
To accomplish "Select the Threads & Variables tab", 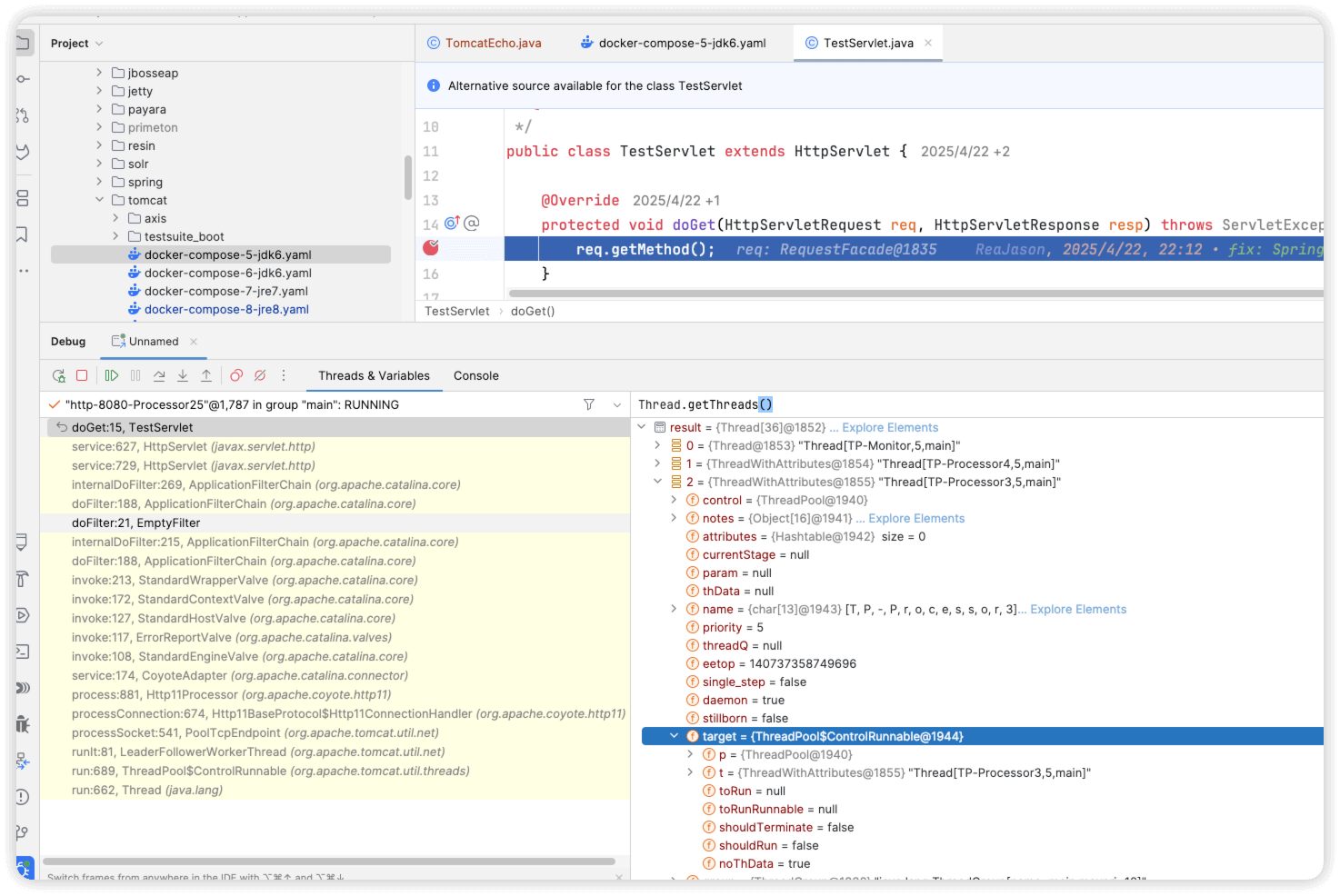I will pyautogui.click(x=374, y=375).
